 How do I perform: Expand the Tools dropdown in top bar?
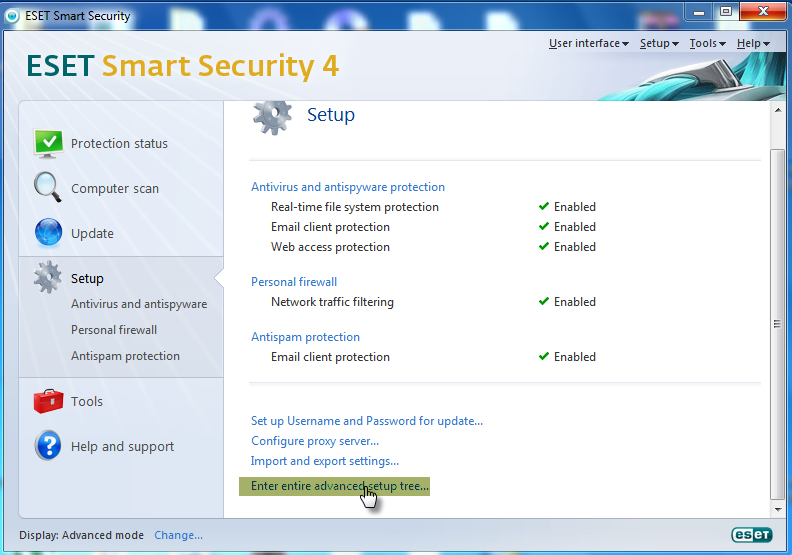707,44
